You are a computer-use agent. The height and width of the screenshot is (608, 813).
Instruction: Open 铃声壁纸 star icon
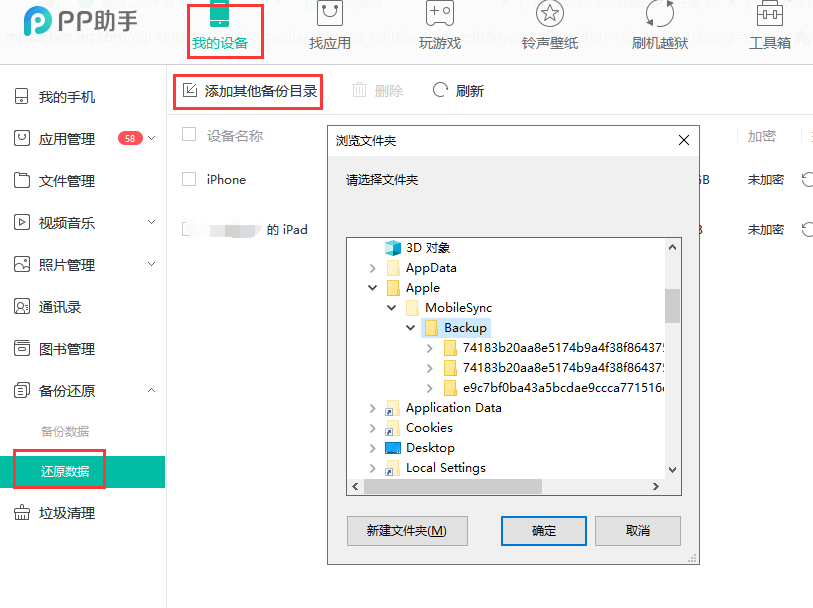(549, 14)
